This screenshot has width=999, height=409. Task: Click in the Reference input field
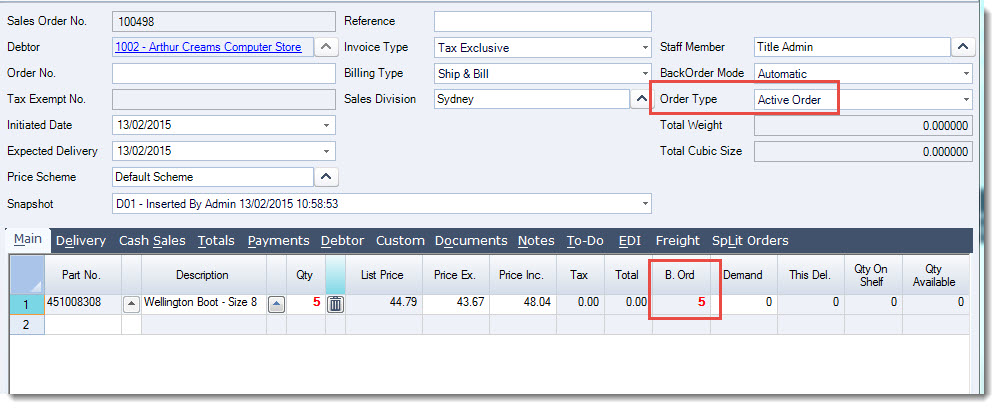pyautogui.click(x=542, y=21)
